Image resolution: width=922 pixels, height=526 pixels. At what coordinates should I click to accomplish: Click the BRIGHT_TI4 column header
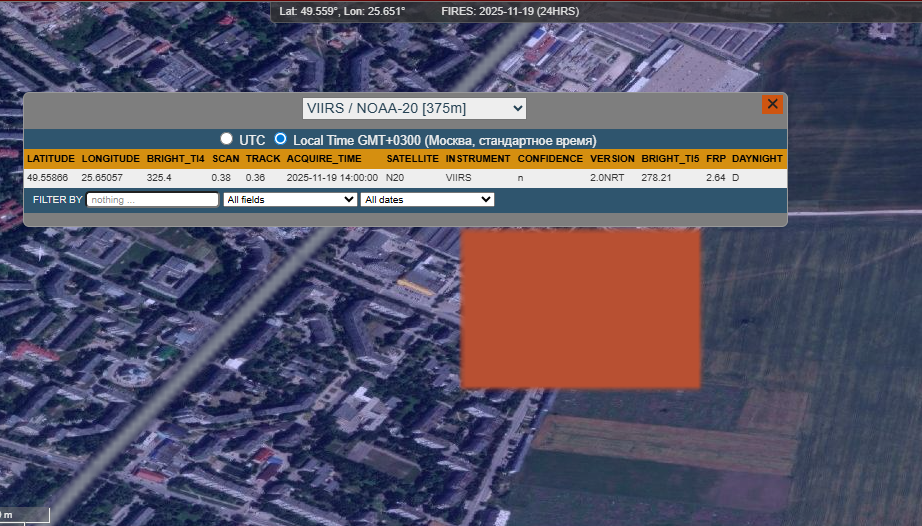click(x=175, y=159)
